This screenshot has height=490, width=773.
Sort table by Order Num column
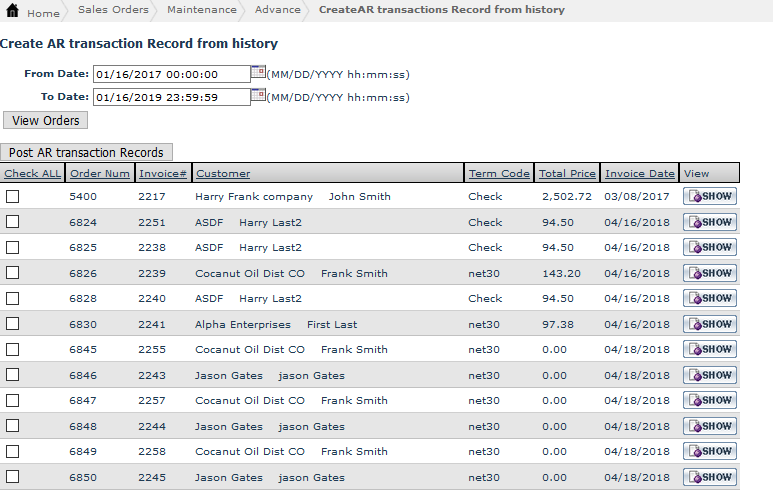click(99, 174)
